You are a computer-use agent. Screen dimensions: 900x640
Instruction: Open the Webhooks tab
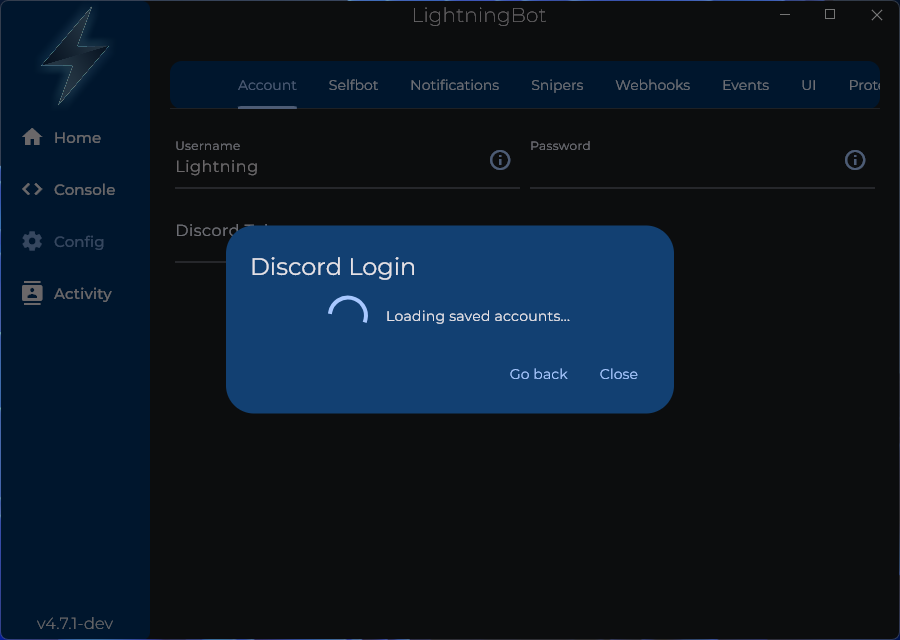coord(652,85)
